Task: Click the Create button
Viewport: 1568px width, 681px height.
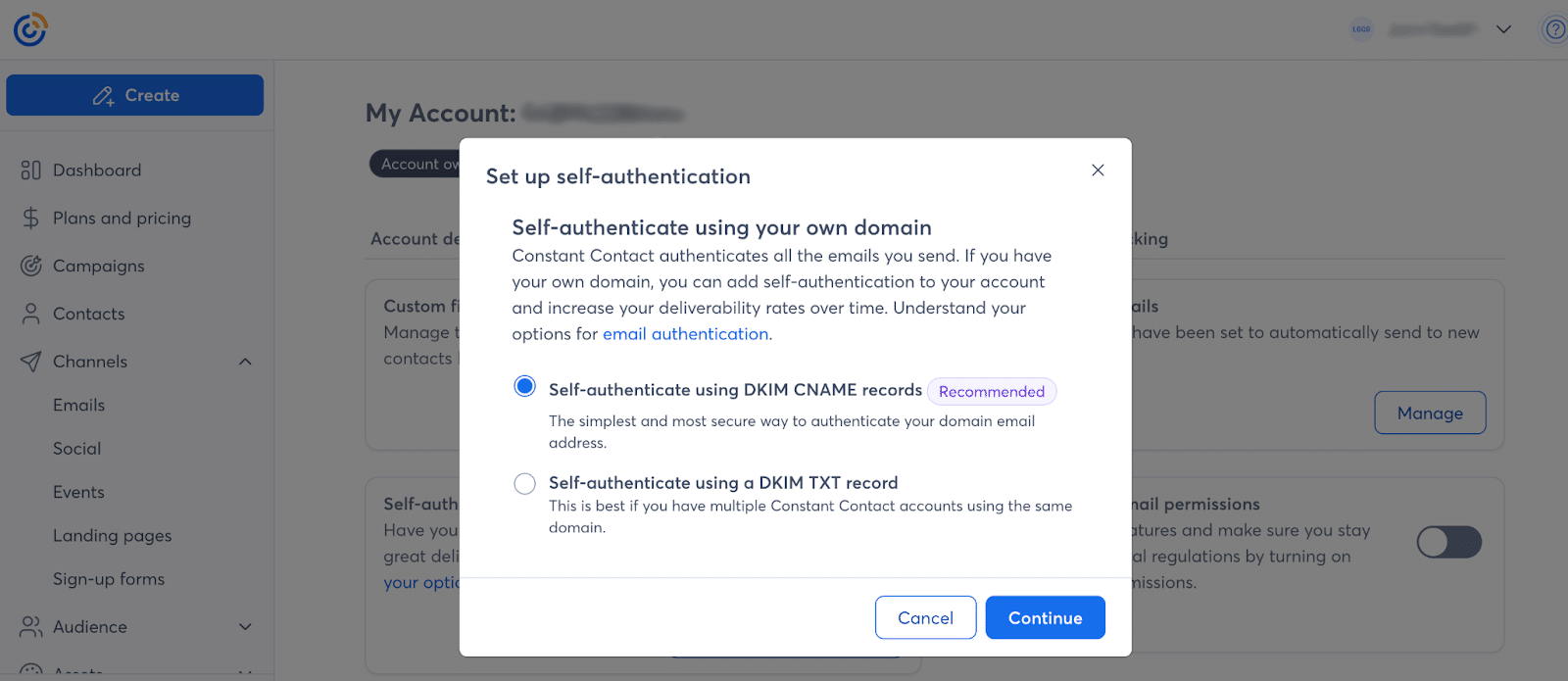Action: click(x=135, y=95)
